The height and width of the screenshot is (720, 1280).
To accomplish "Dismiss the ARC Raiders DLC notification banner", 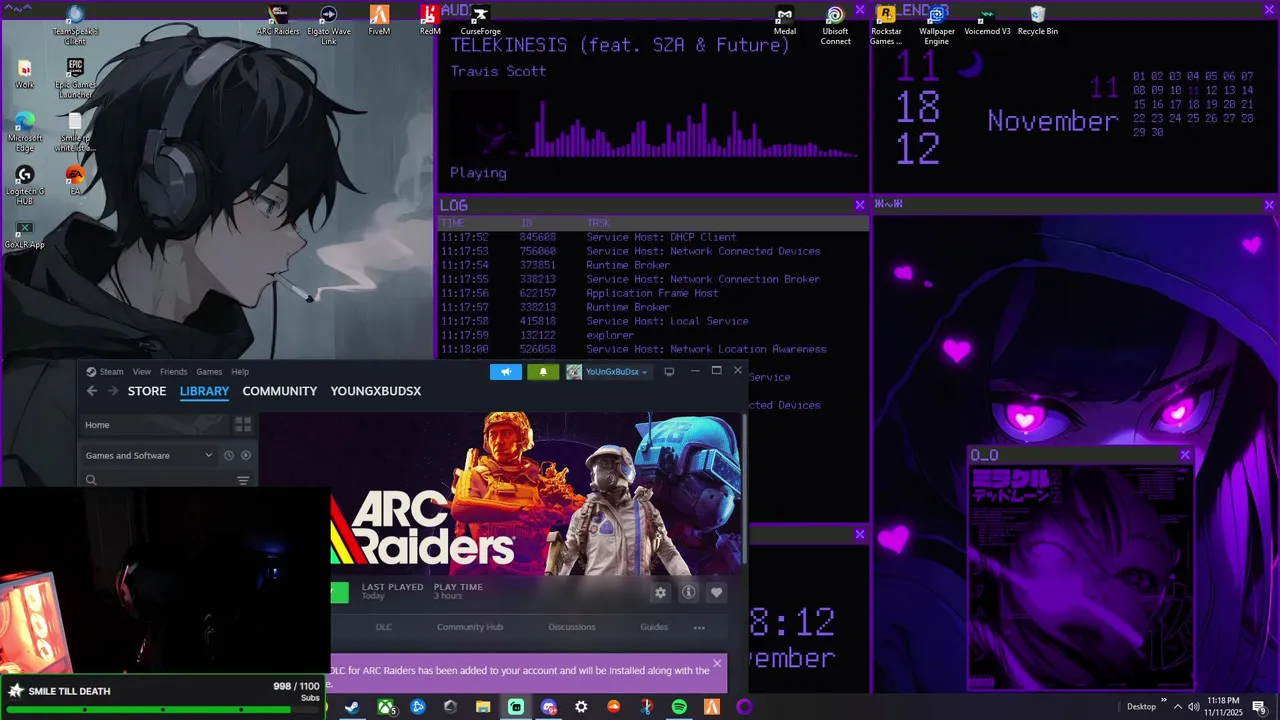I will (x=717, y=663).
